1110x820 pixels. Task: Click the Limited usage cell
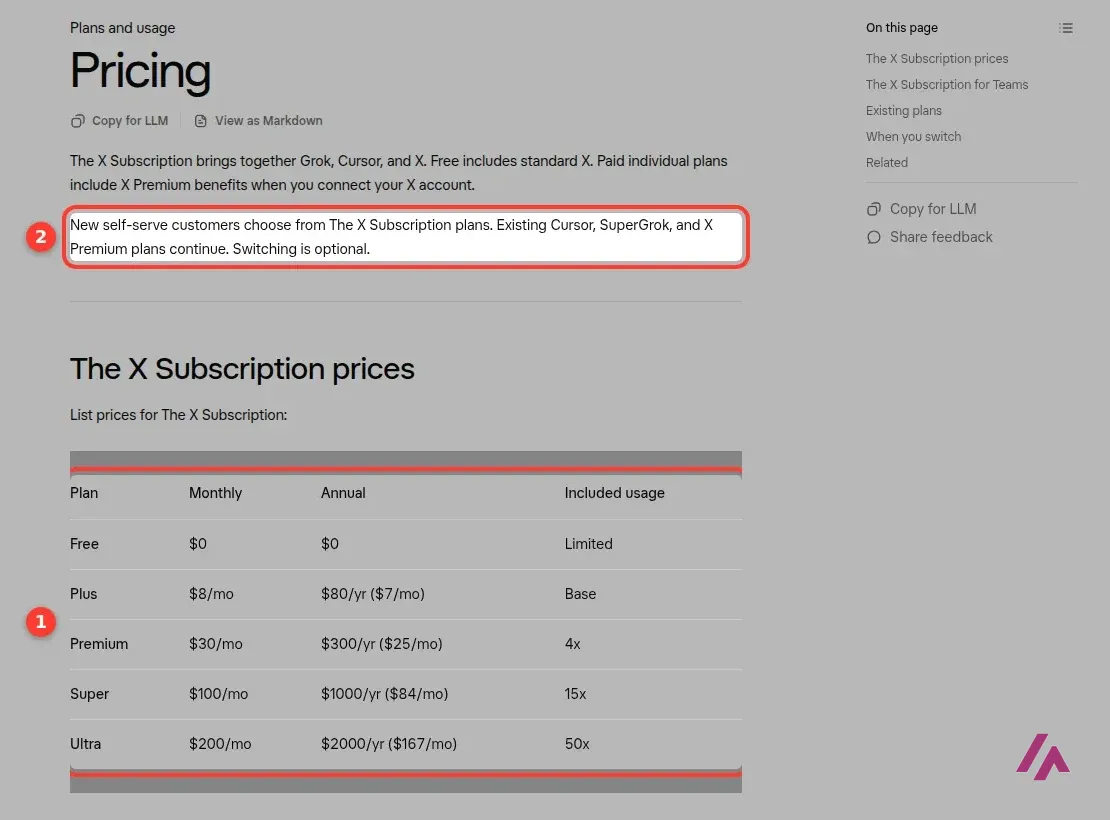(x=588, y=544)
